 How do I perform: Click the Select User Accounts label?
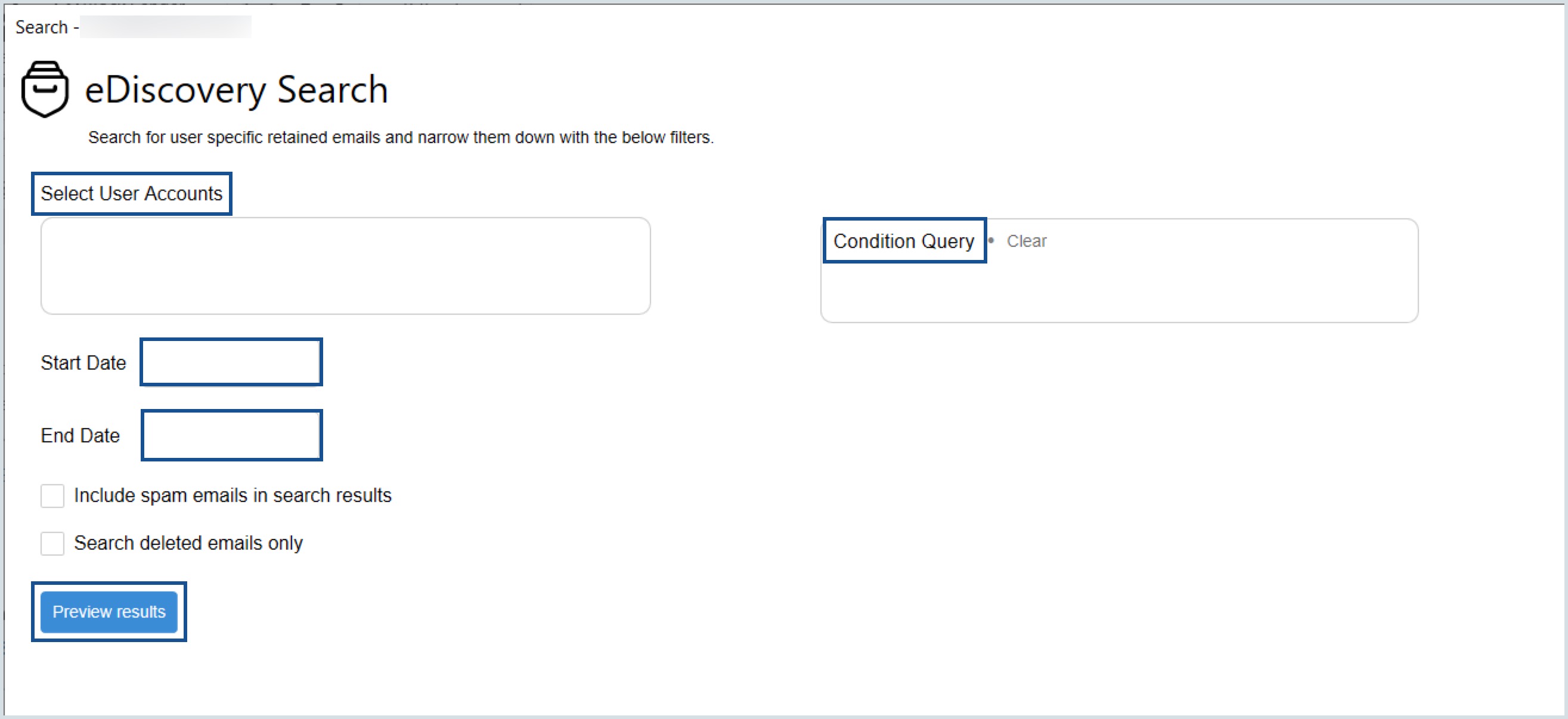[x=132, y=194]
